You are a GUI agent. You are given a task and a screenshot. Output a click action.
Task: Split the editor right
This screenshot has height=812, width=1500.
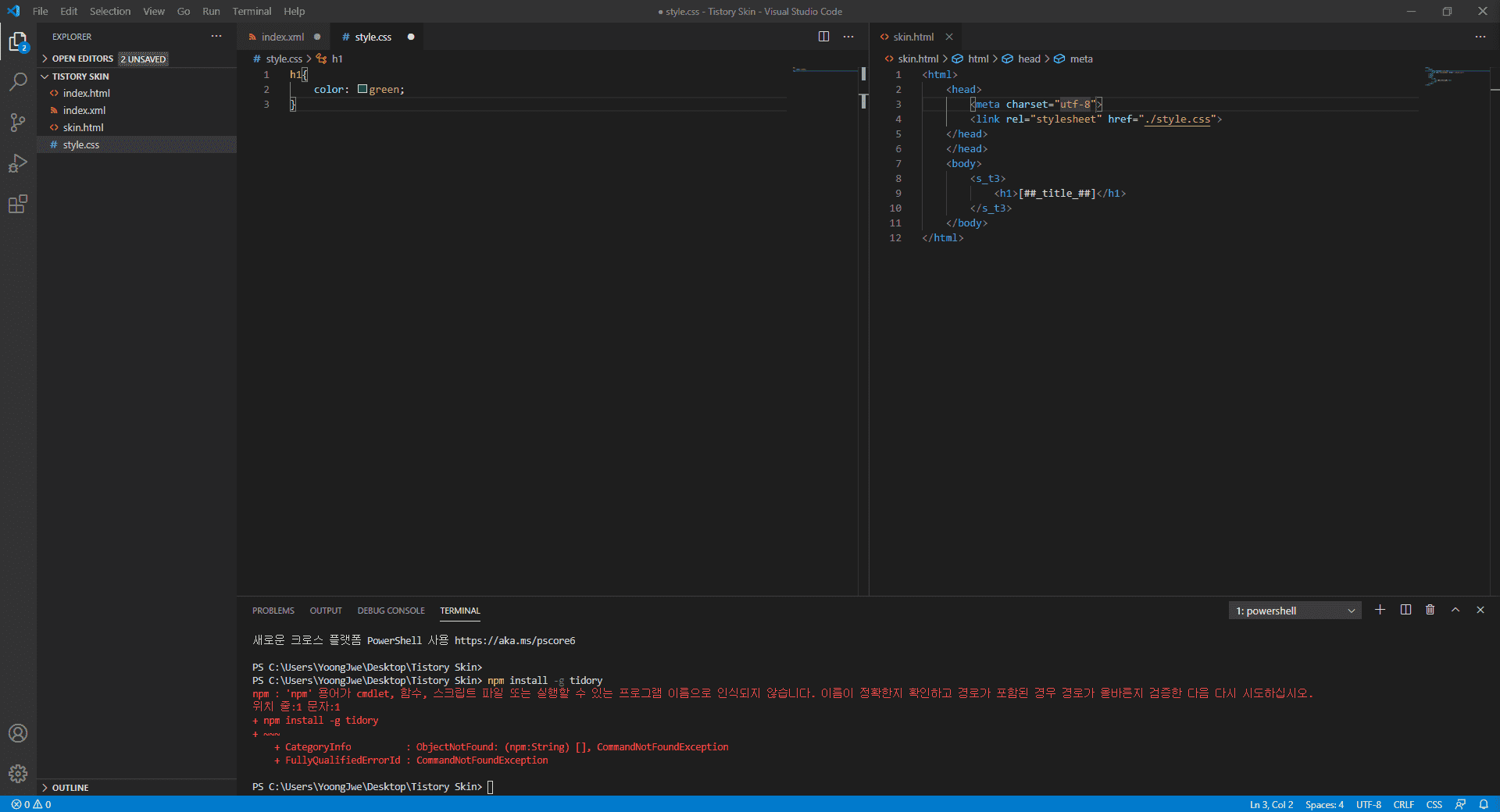823,37
